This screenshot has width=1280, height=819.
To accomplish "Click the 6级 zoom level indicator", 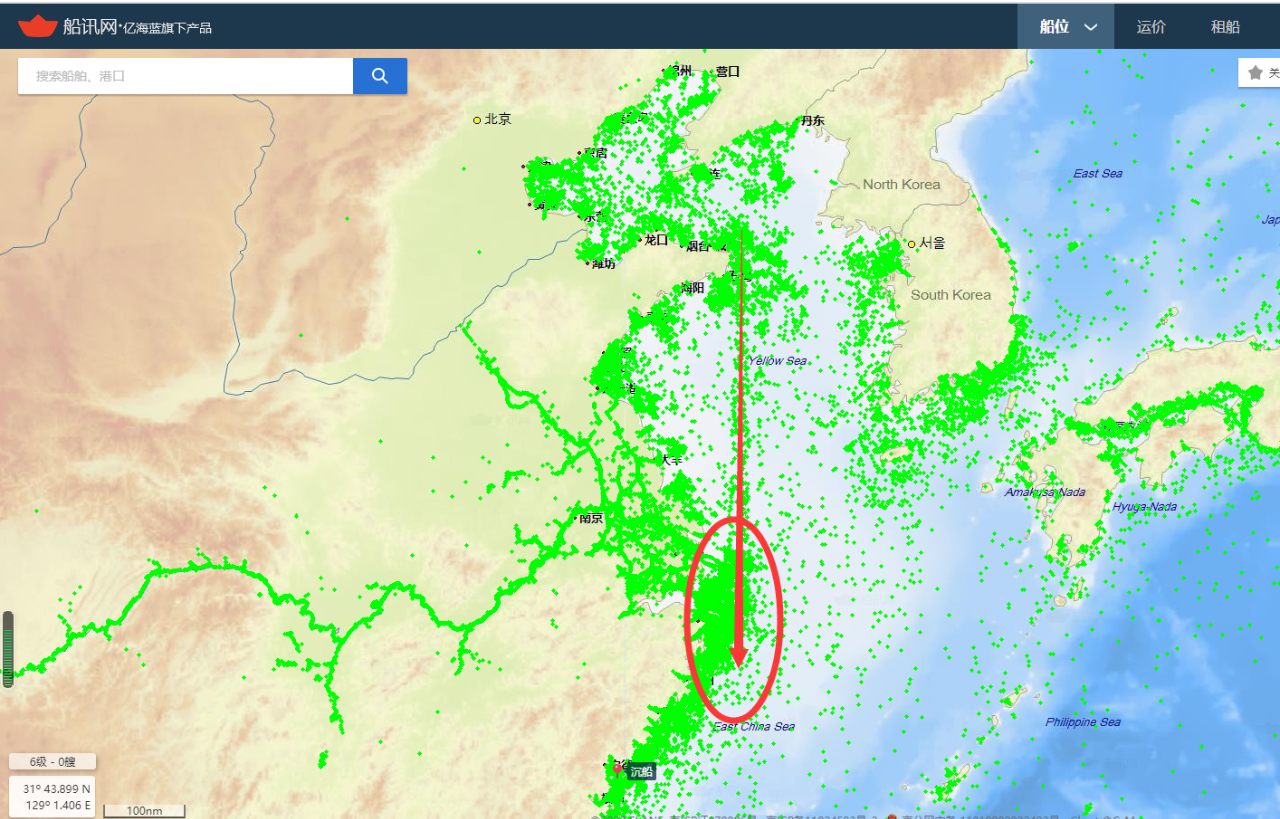I will [52, 761].
